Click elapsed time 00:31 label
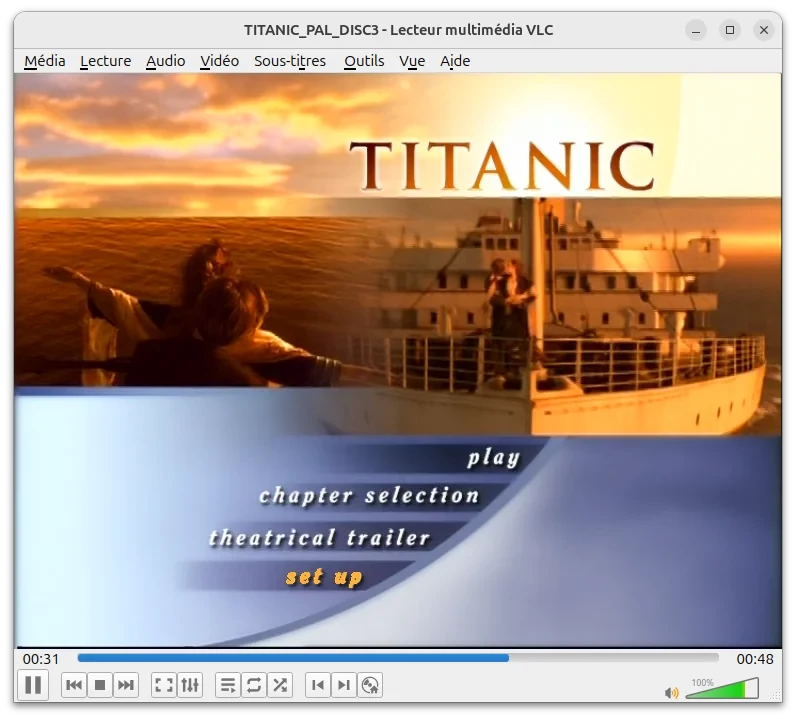This screenshot has width=796, height=719. click(41, 659)
